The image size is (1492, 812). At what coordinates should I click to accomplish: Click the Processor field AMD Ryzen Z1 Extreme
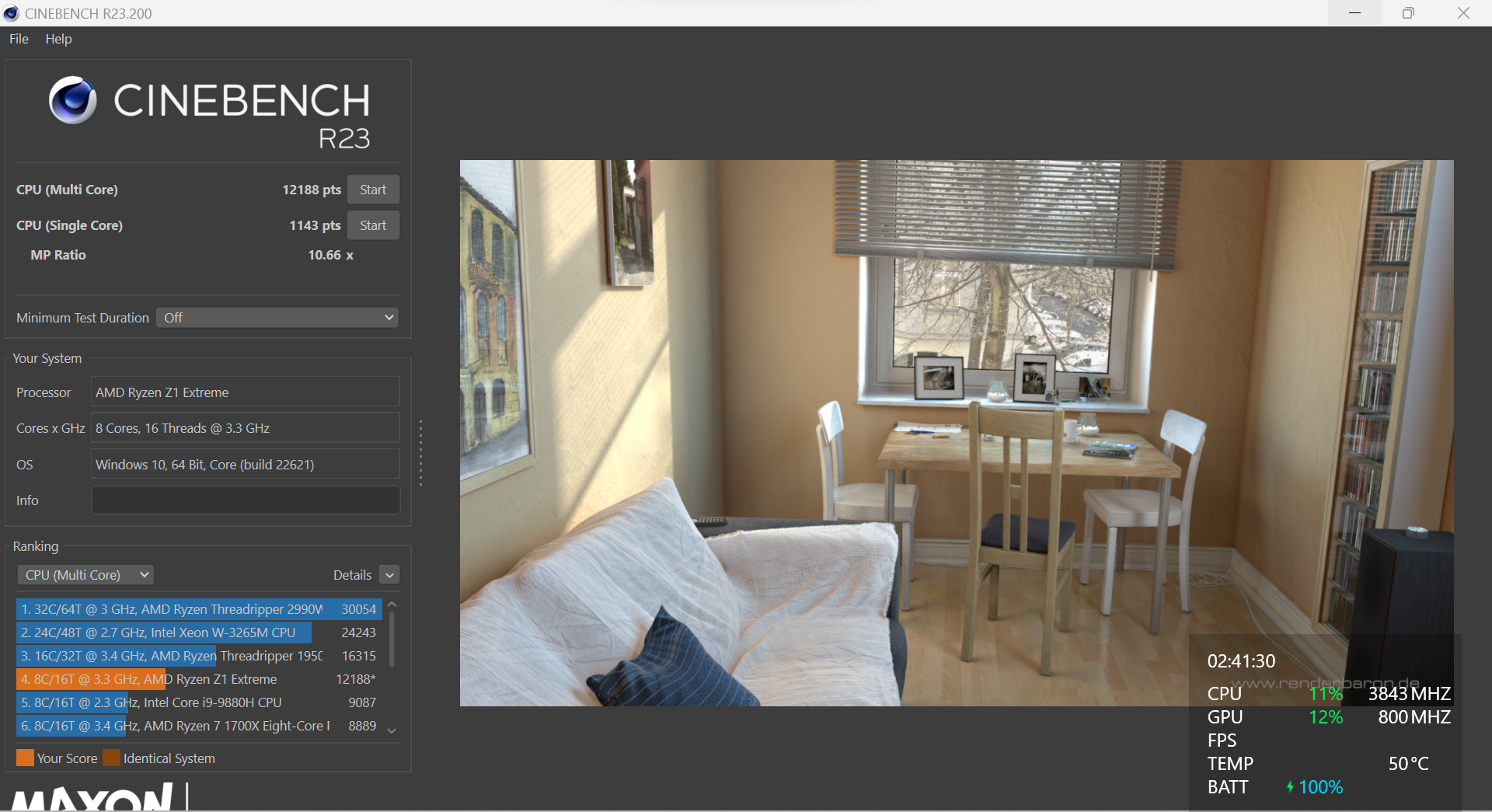point(246,392)
